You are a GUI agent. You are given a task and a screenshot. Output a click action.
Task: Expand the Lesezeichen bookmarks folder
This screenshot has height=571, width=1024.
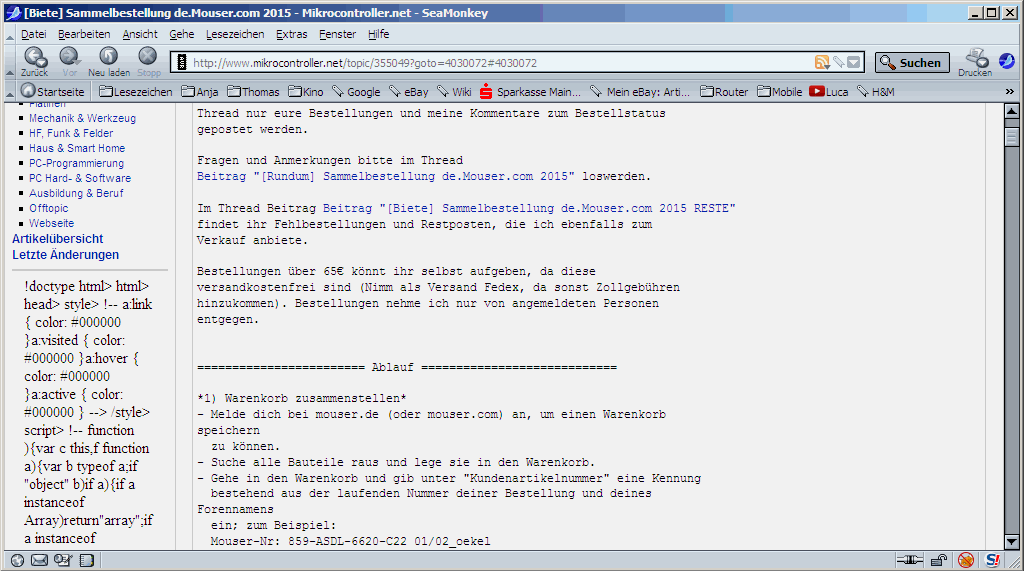[136, 91]
